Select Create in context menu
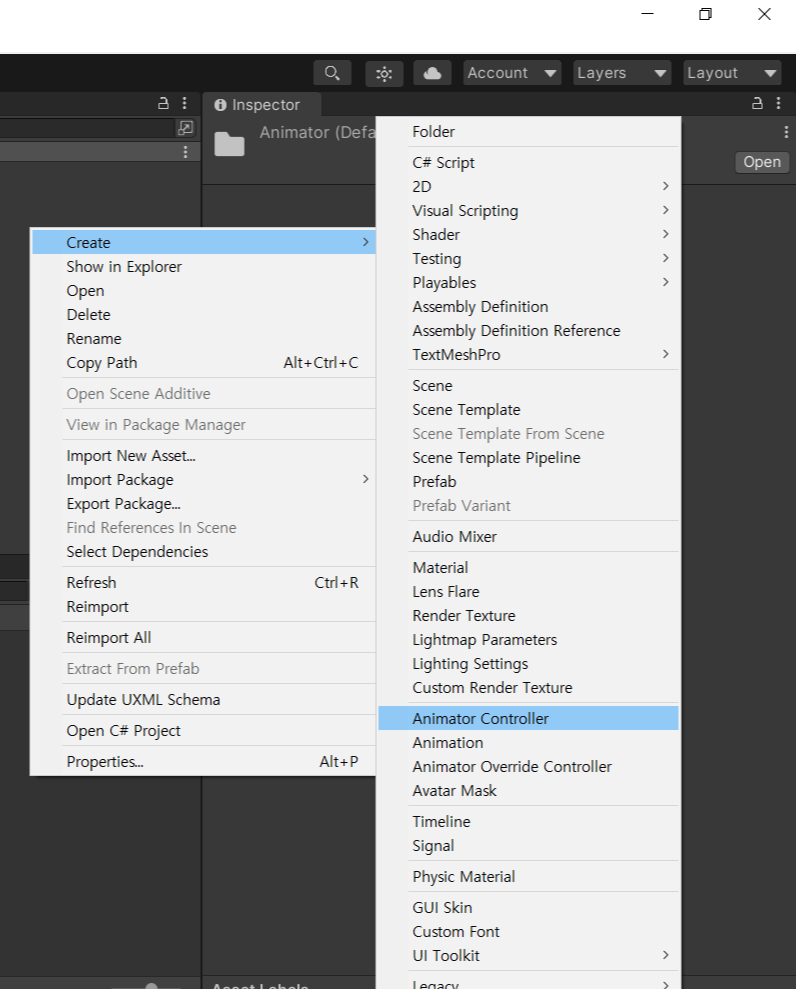 click(x=204, y=242)
